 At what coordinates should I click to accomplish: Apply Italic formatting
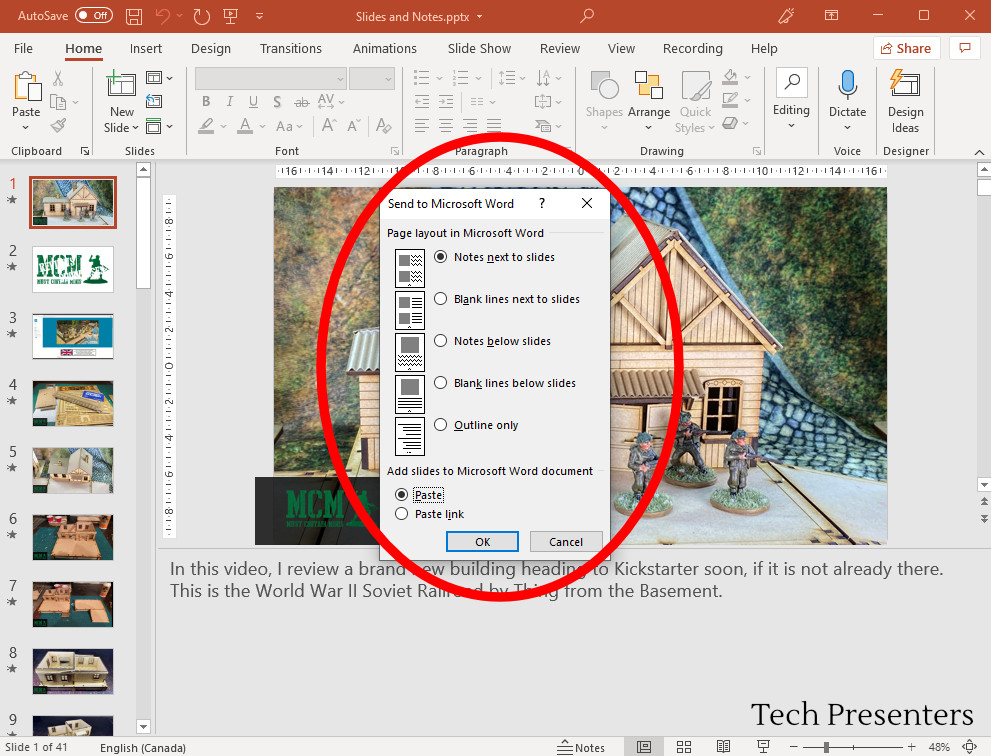[x=229, y=102]
